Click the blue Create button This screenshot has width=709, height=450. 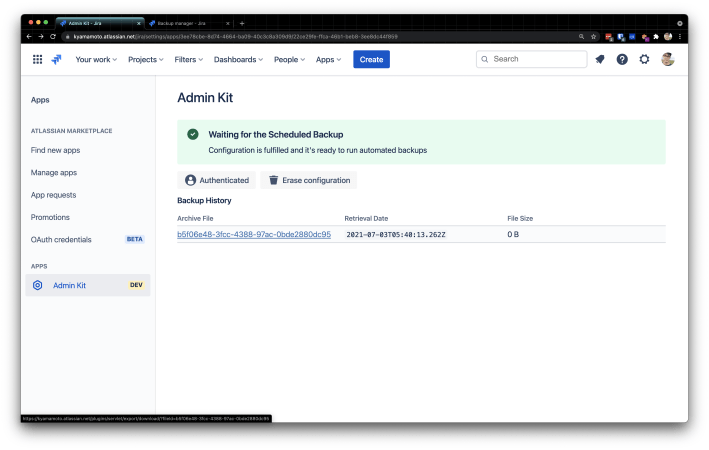point(371,59)
